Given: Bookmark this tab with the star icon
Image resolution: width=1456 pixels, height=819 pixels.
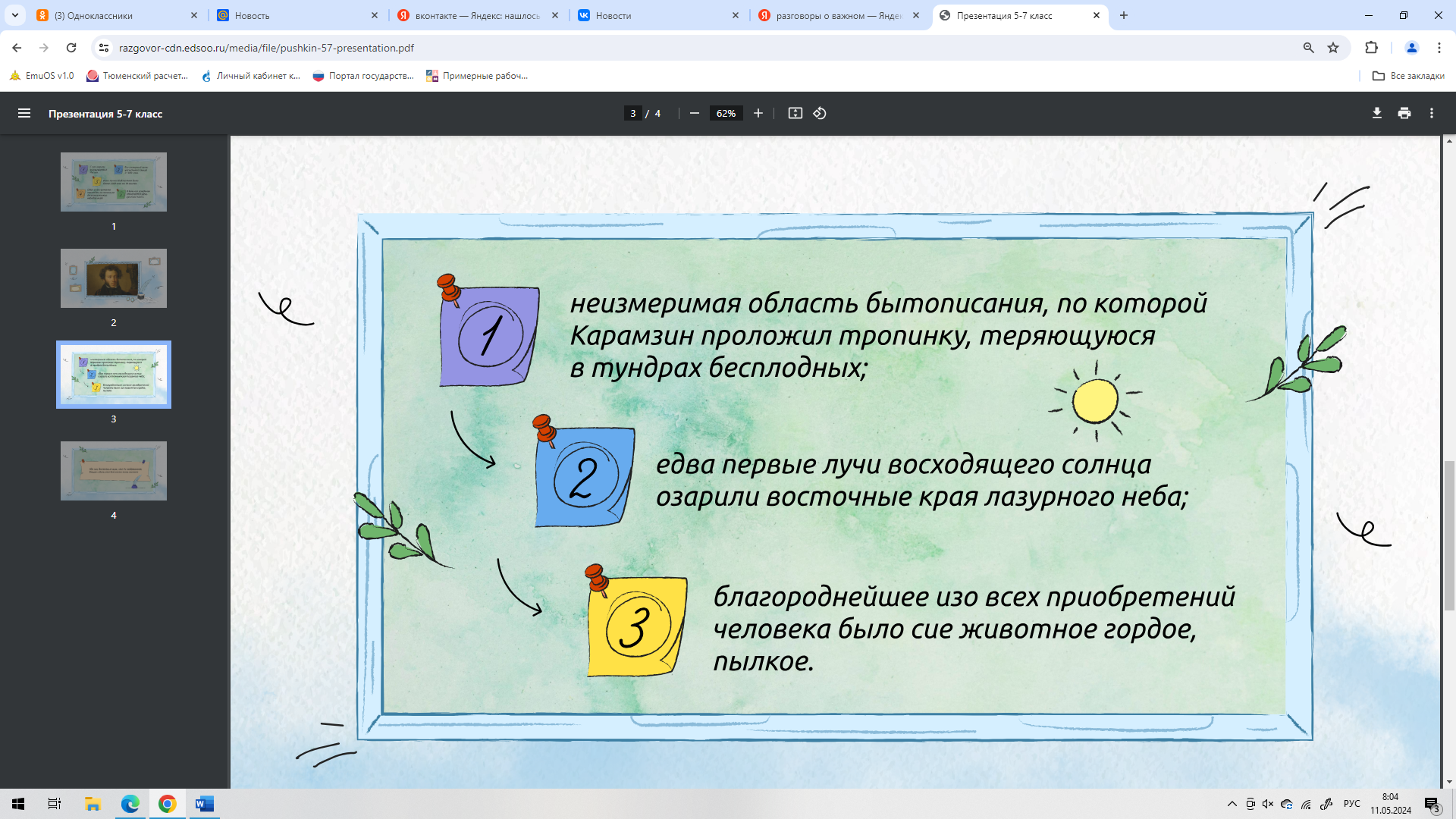Looking at the screenshot, I should 1333,48.
